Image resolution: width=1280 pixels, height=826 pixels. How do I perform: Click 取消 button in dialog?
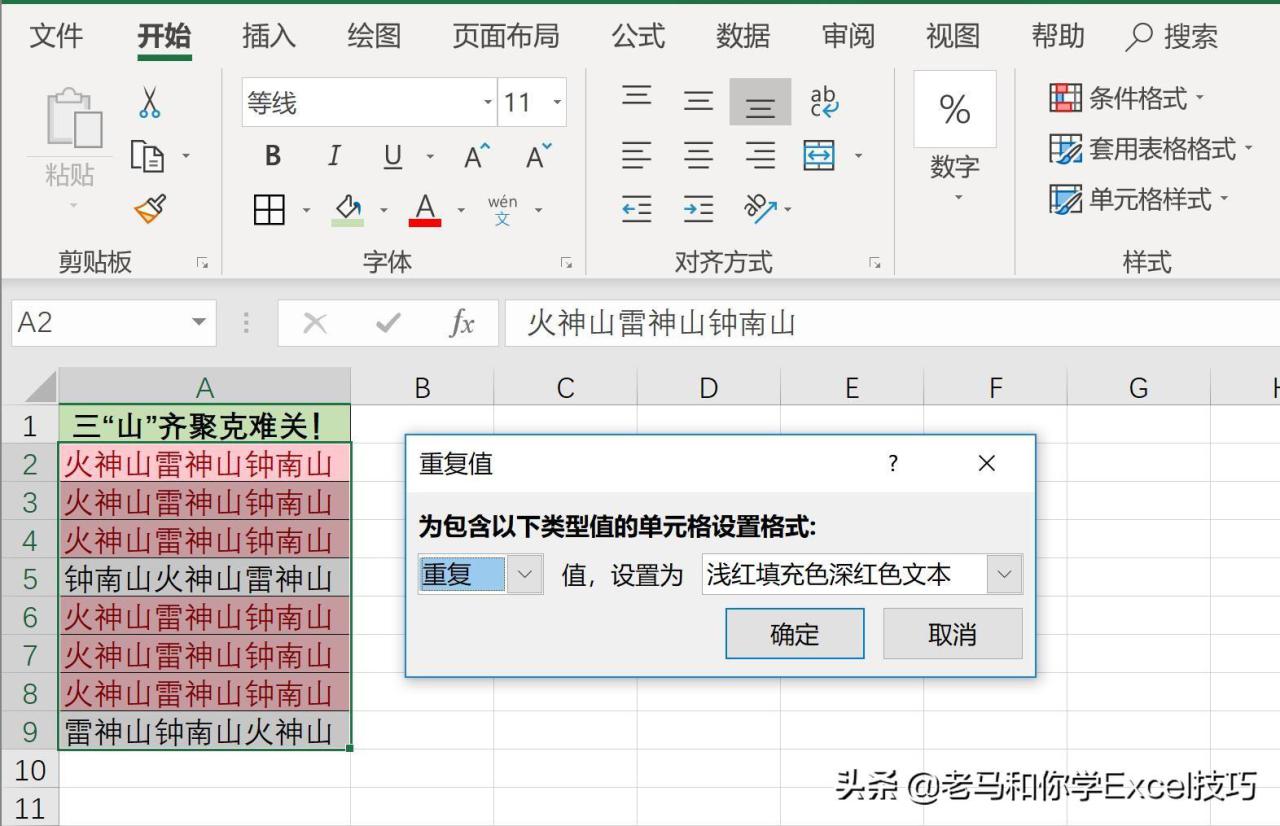tap(952, 634)
